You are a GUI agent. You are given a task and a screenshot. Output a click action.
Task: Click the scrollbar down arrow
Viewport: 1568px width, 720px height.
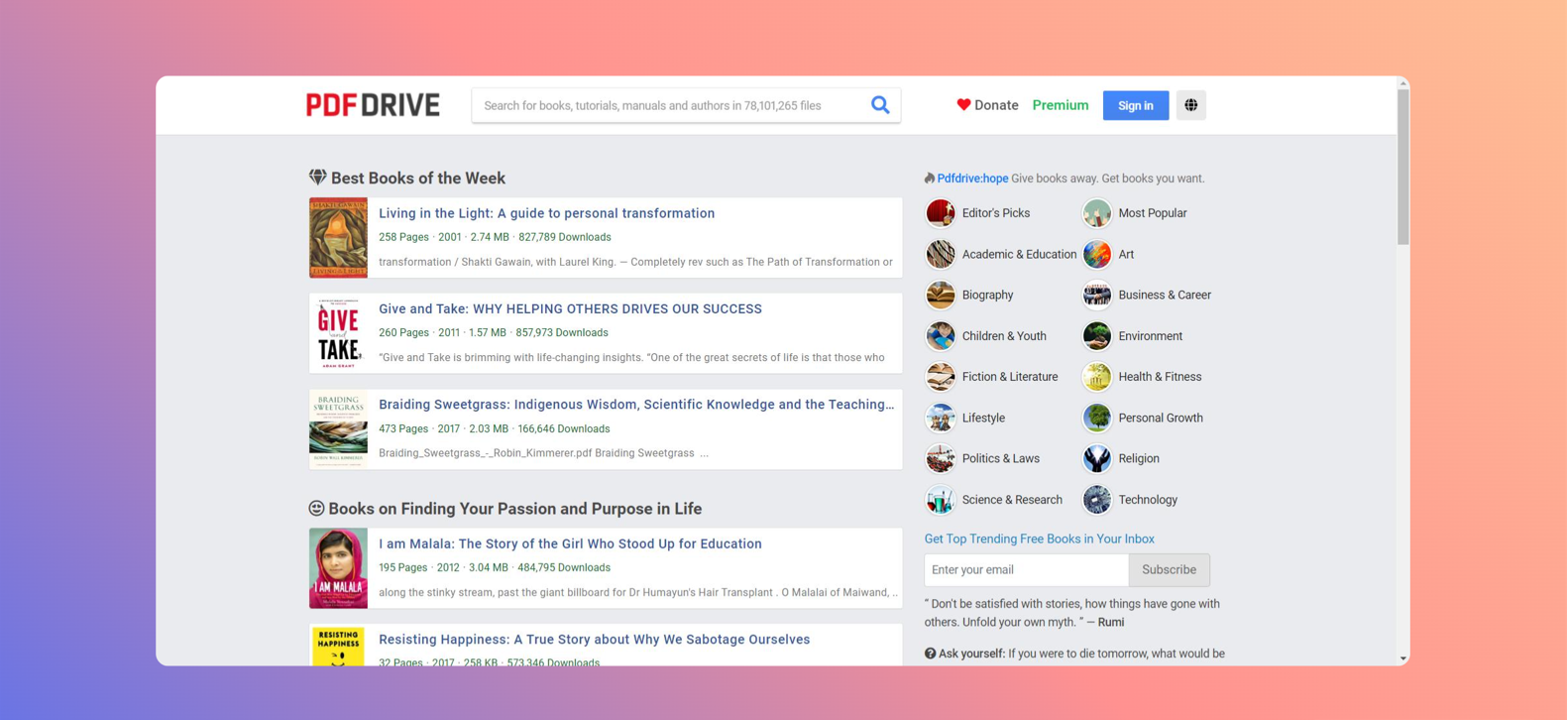1402,659
